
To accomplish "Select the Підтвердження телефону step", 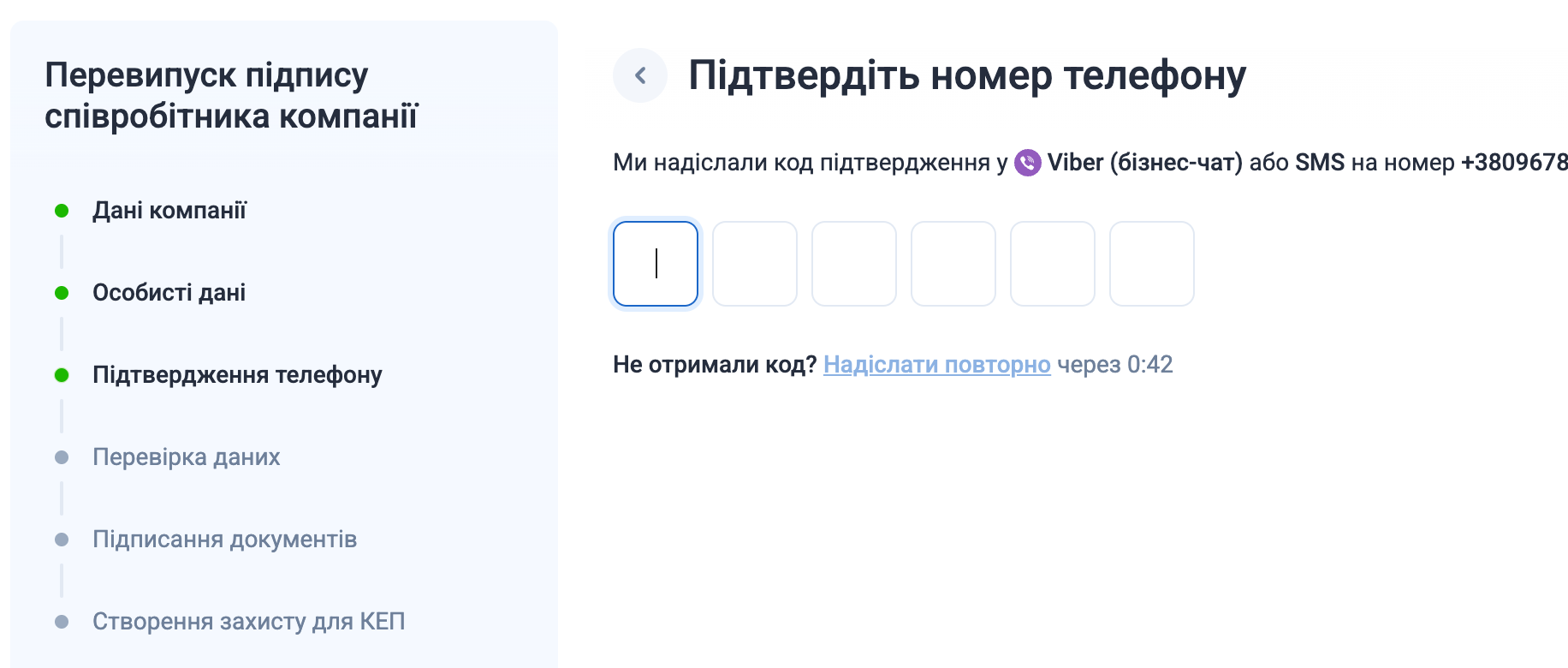I will pyautogui.click(x=237, y=375).
